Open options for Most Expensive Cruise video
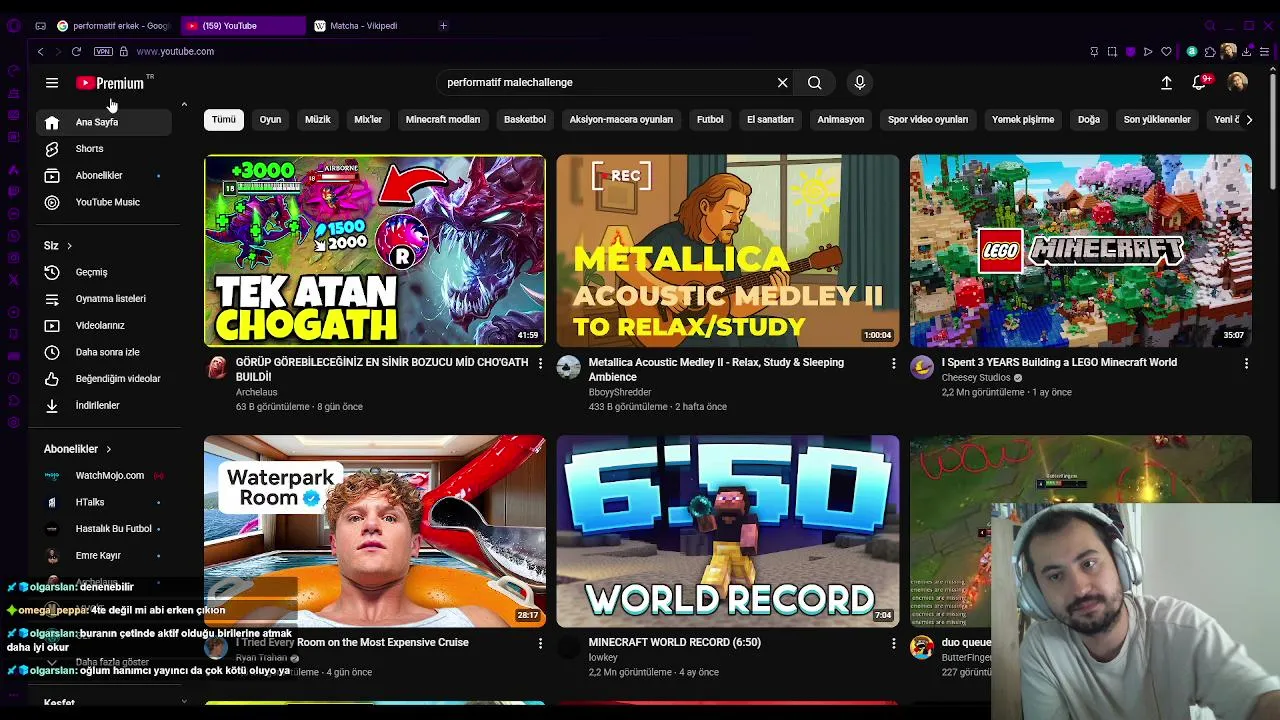The image size is (1280, 720). [x=541, y=644]
